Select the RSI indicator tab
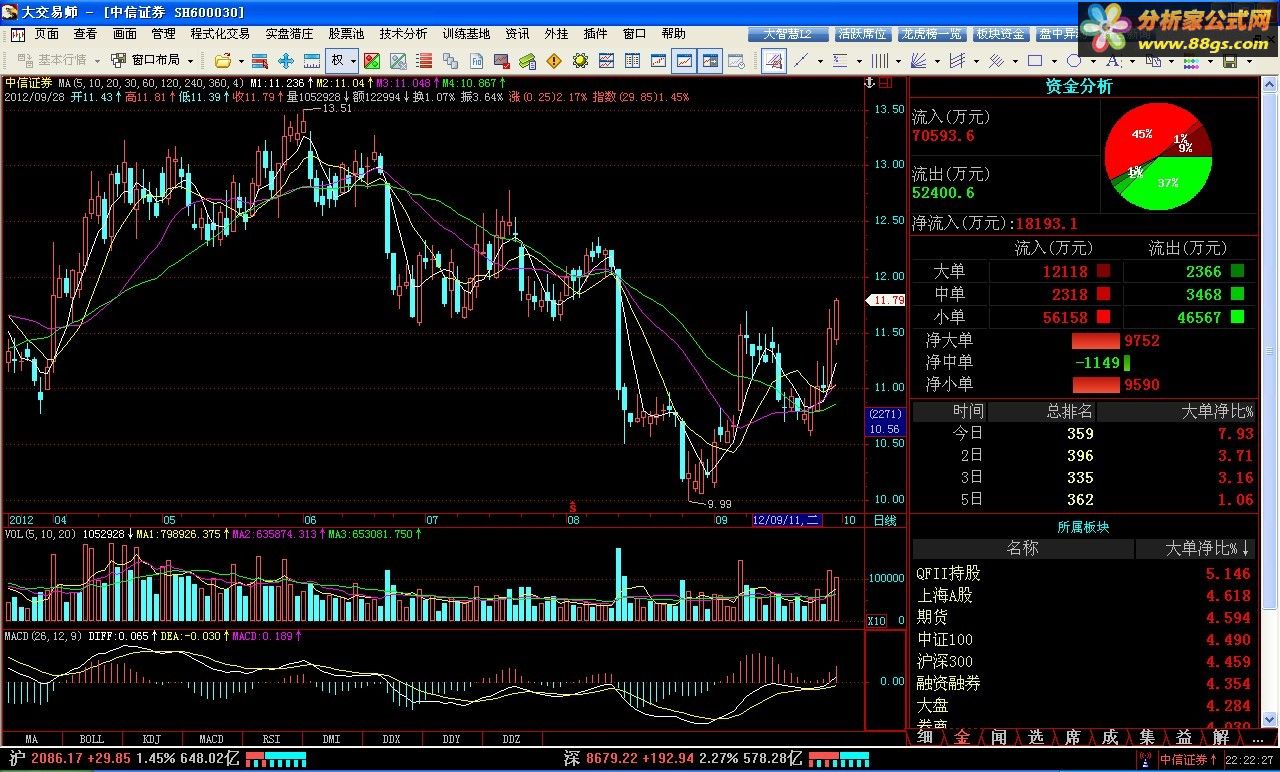1280x772 pixels. (271, 739)
